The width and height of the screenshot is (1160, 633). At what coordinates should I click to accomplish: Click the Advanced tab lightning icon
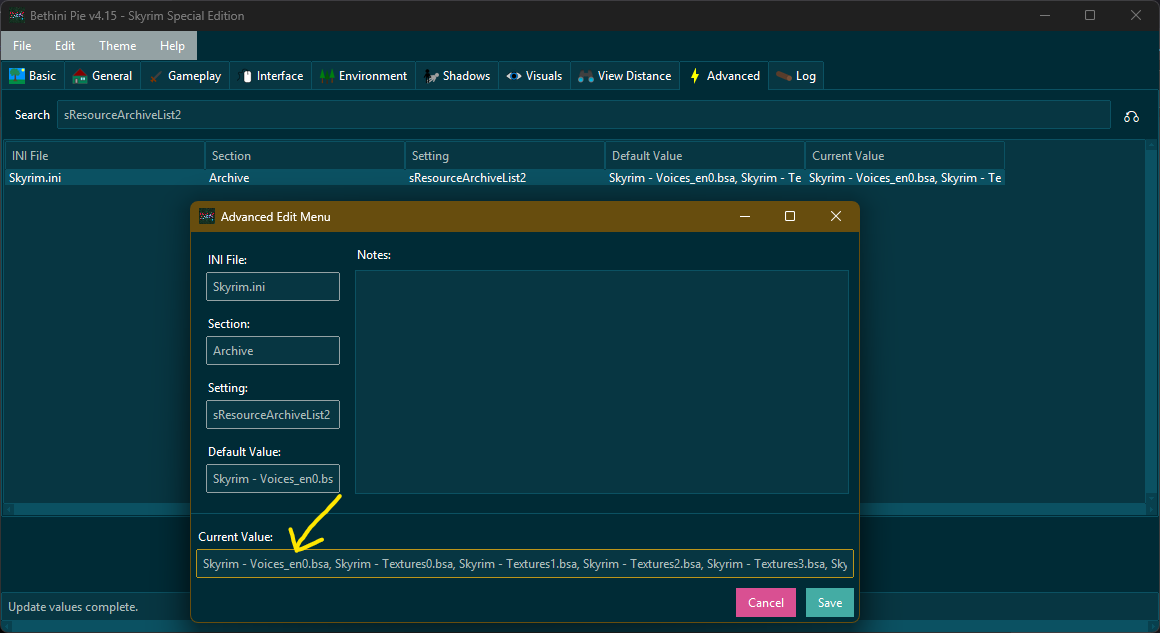pos(695,75)
